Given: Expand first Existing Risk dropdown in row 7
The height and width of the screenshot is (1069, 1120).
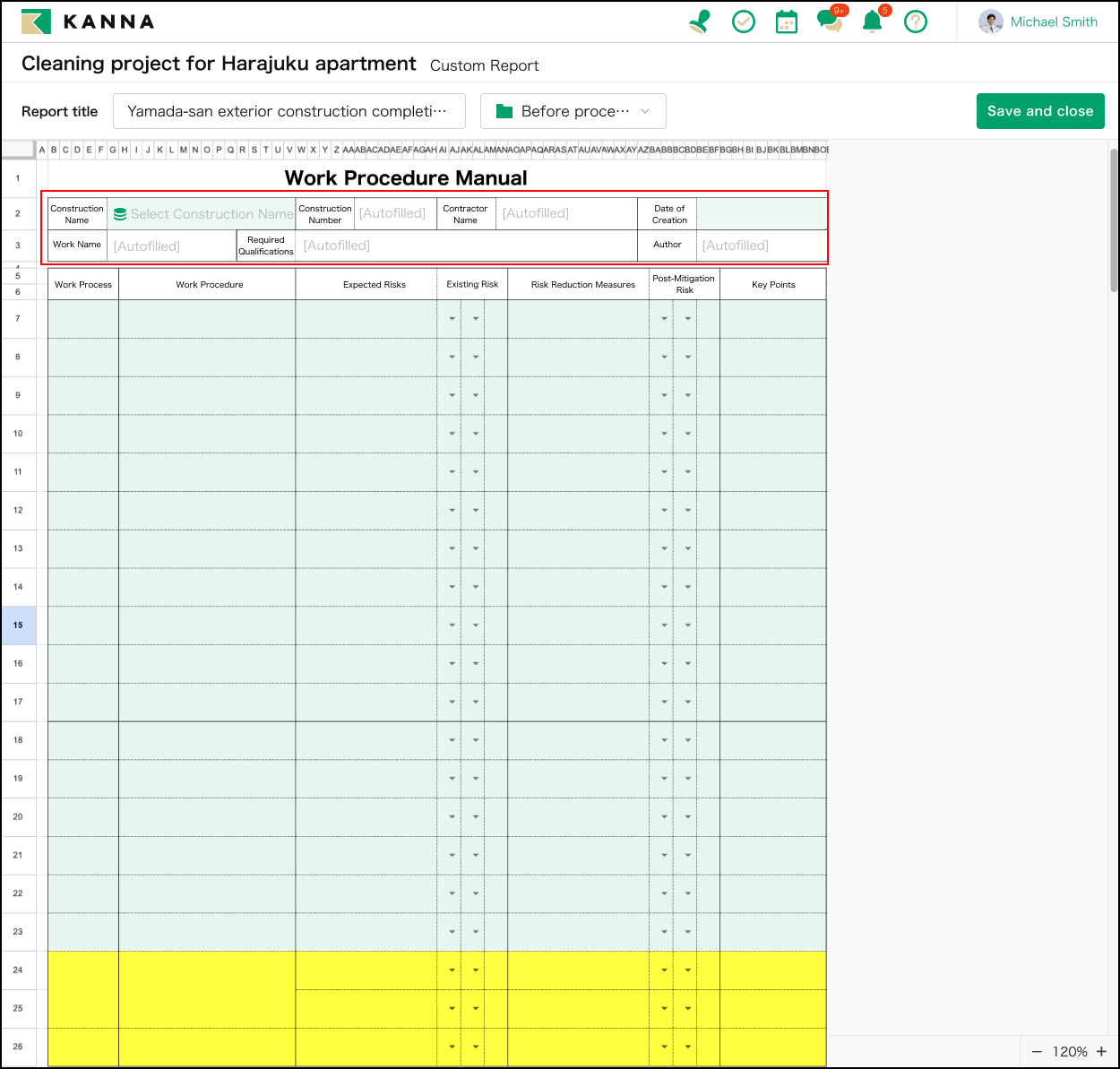Looking at the screenshot, I should click(x=452, y=319).
